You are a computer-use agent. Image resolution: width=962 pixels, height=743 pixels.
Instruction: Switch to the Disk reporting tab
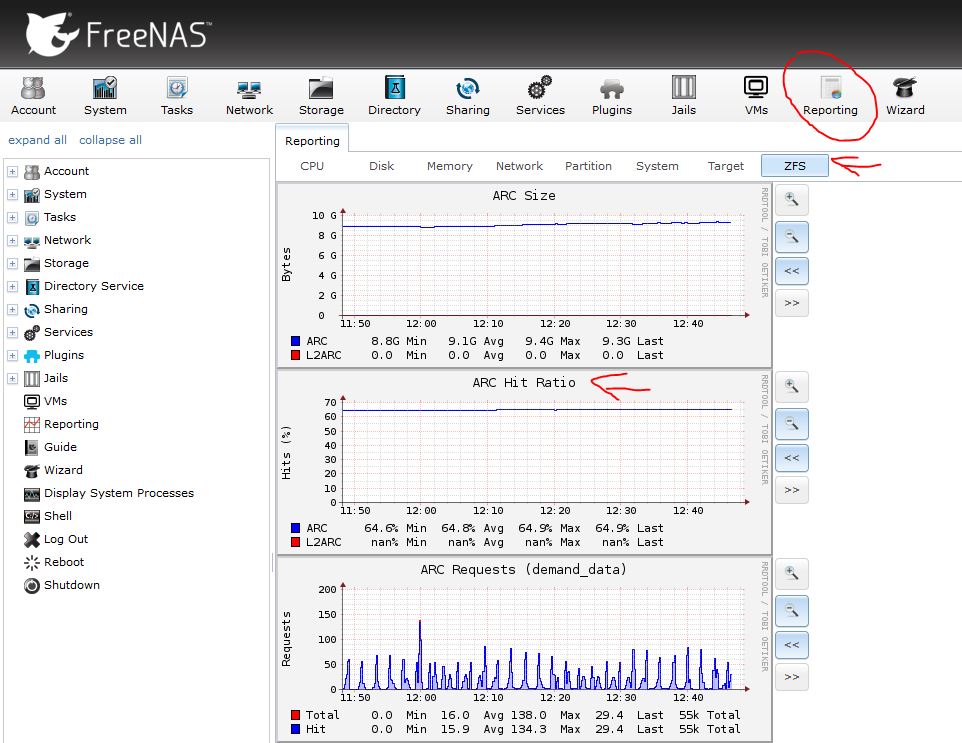tap(381, 166)
